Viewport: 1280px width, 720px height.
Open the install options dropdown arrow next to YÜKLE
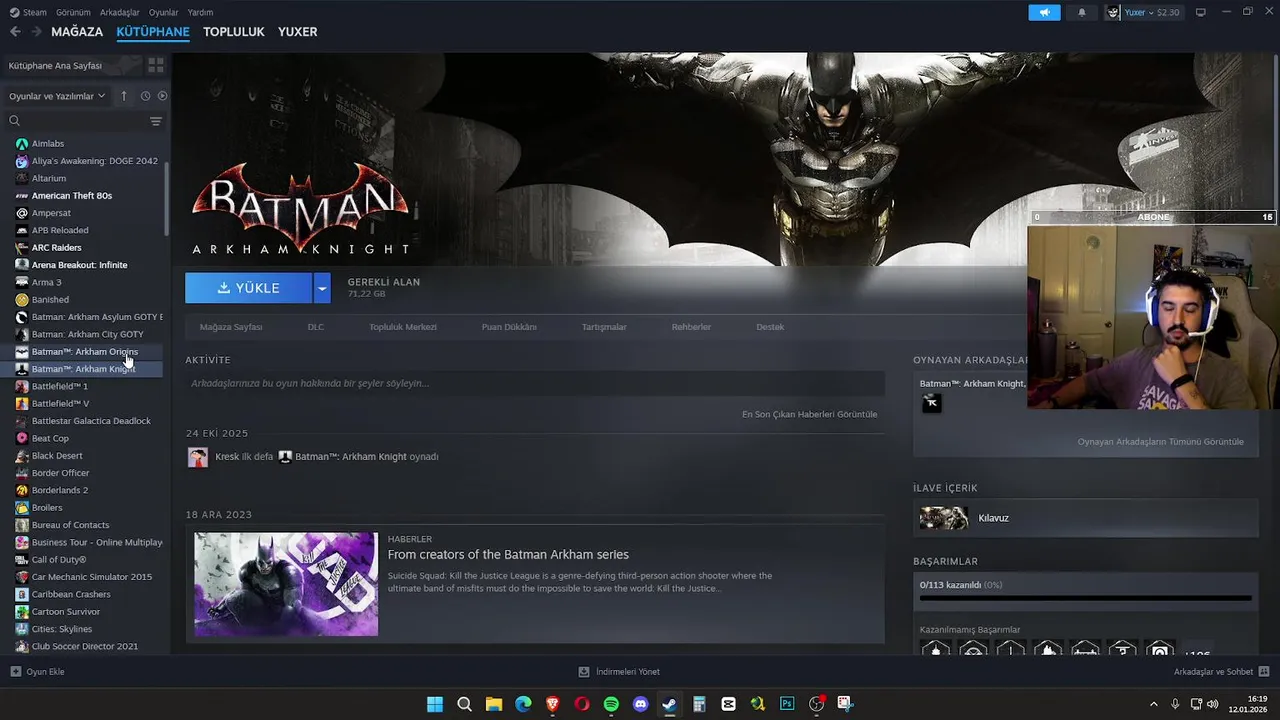322,288
